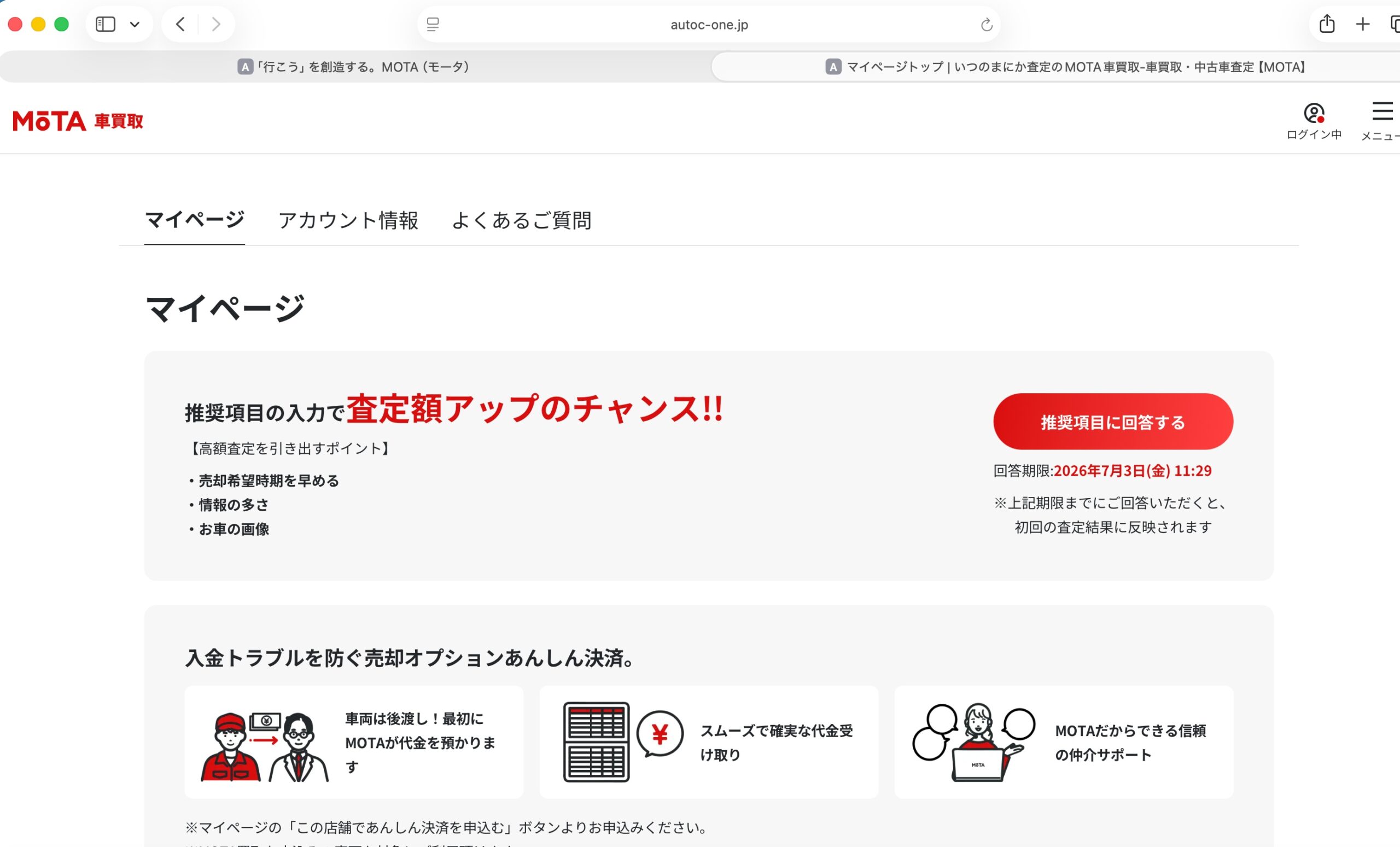Screen dimensions: 1400x847
Task: Click the 【高額査定を引き出すポイント】 label
Action: click(290, 449)
